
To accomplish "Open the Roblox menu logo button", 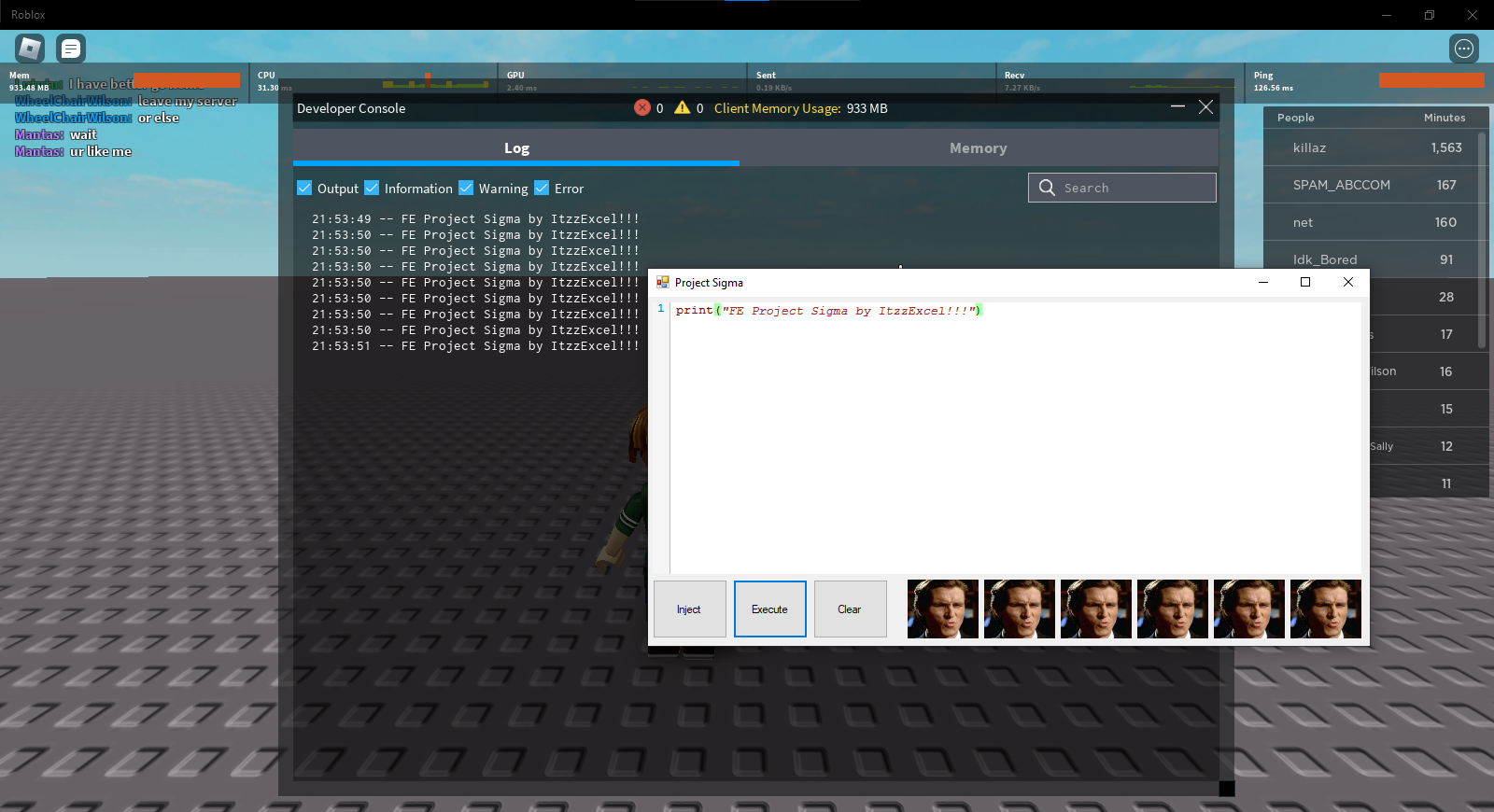I will (x=30, y=48).
